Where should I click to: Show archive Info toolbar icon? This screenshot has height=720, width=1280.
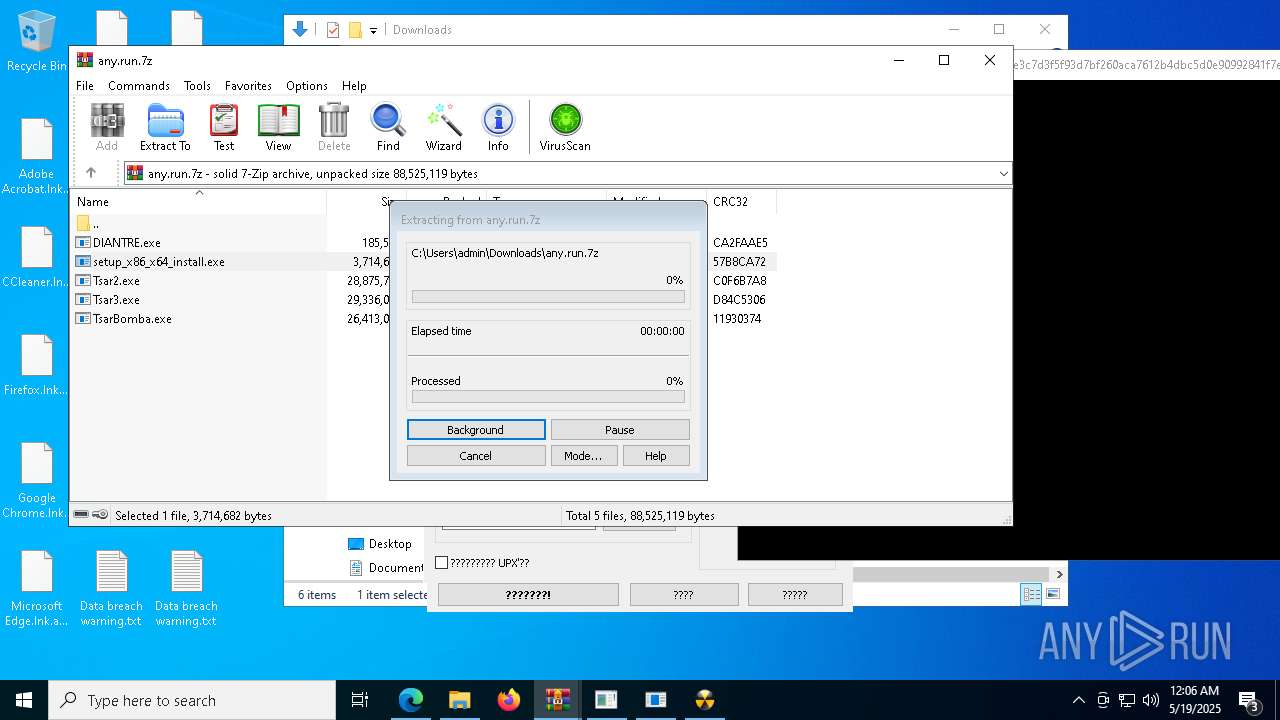point(498,127)
